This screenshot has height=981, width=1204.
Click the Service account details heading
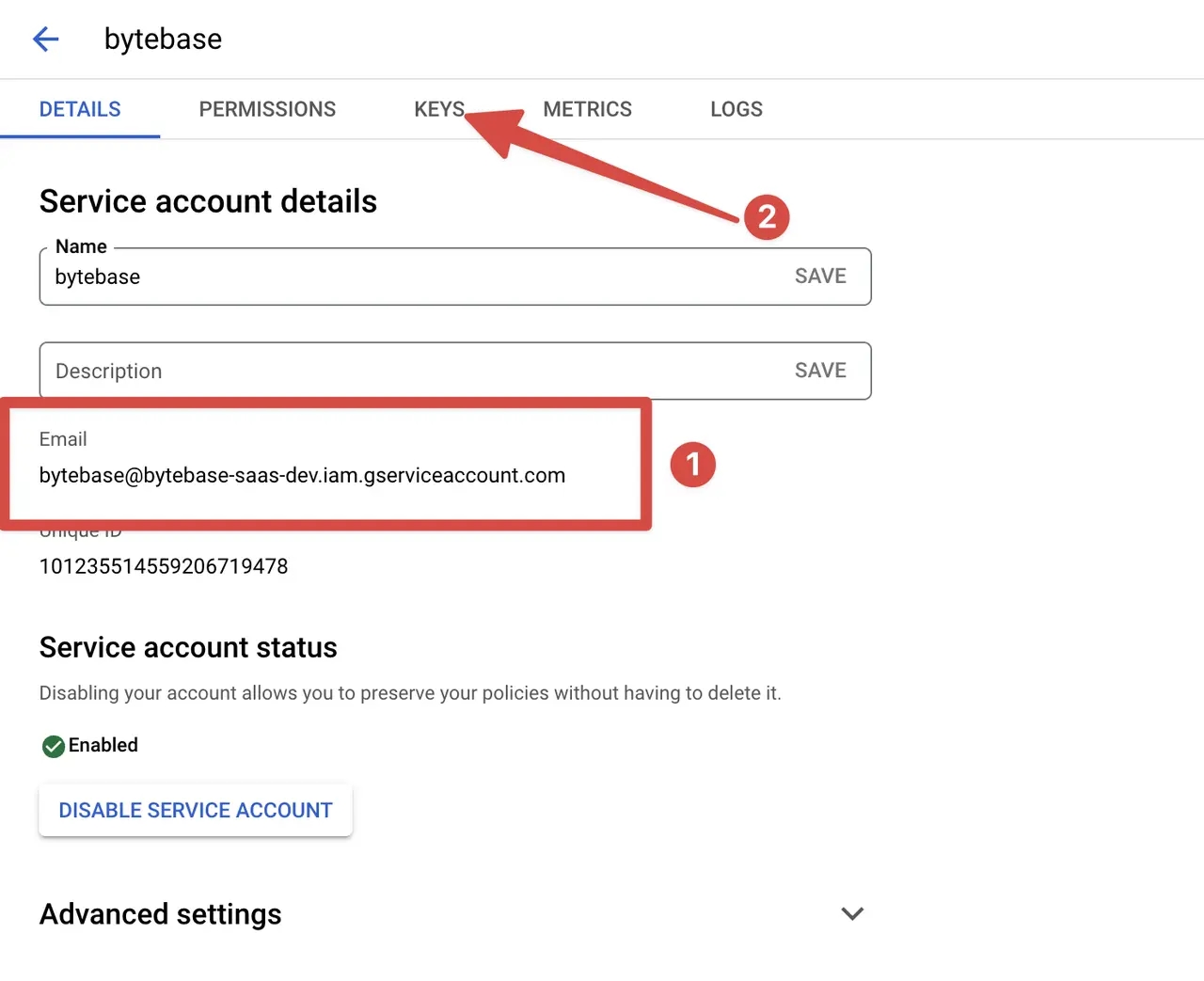point(208,201)
